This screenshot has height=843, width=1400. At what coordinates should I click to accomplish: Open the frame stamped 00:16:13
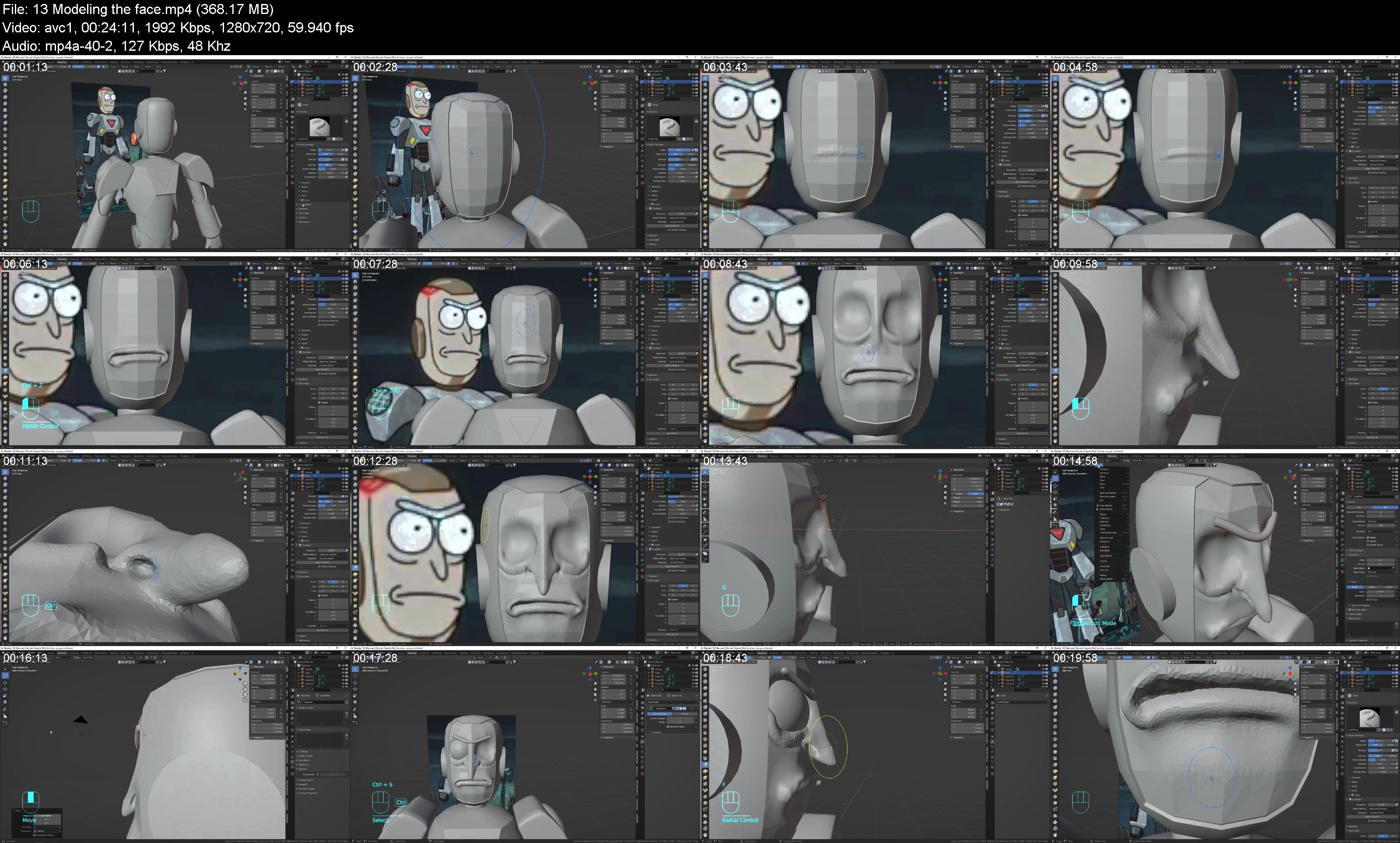175,744
